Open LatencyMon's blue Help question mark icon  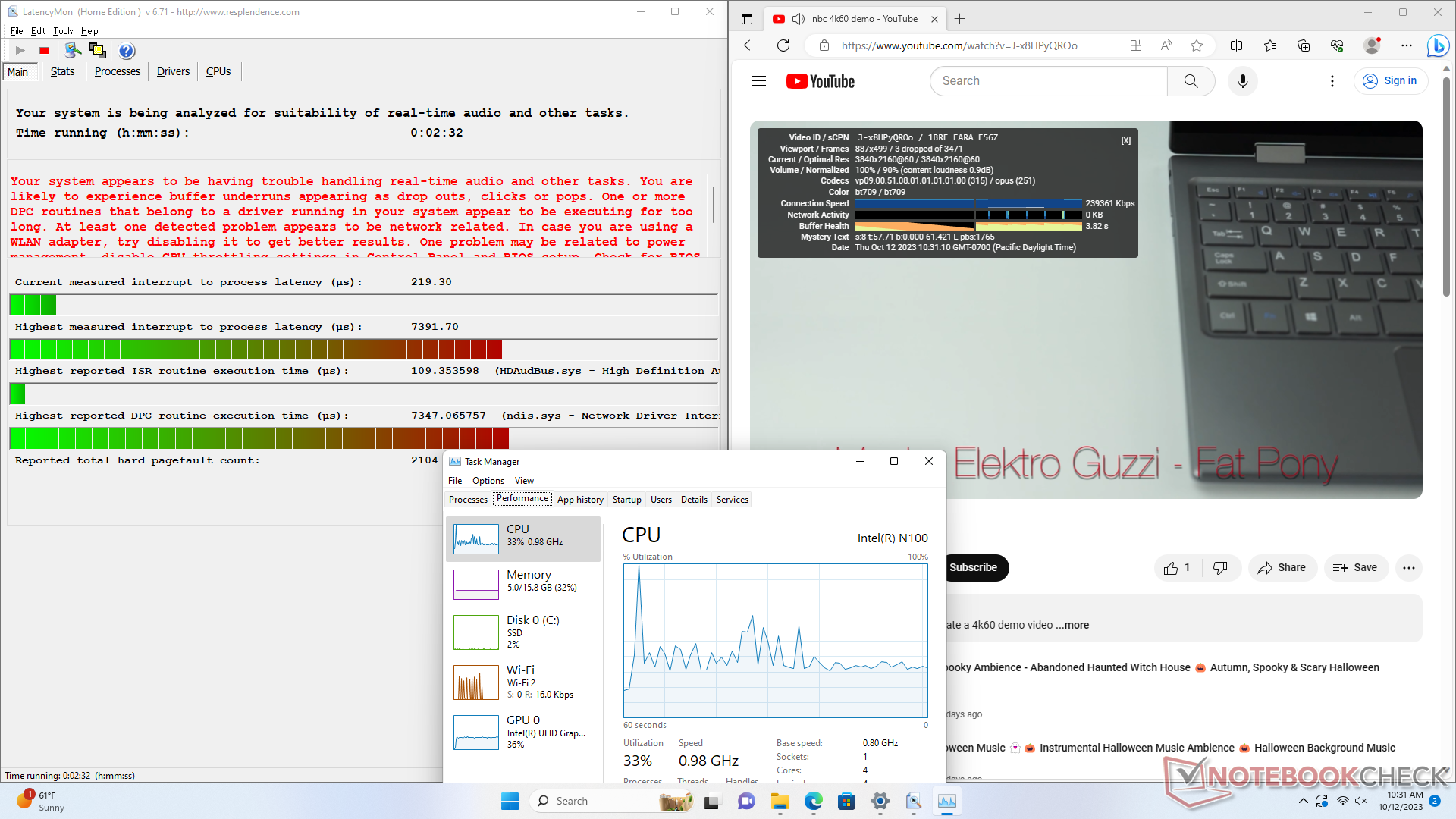127,51
